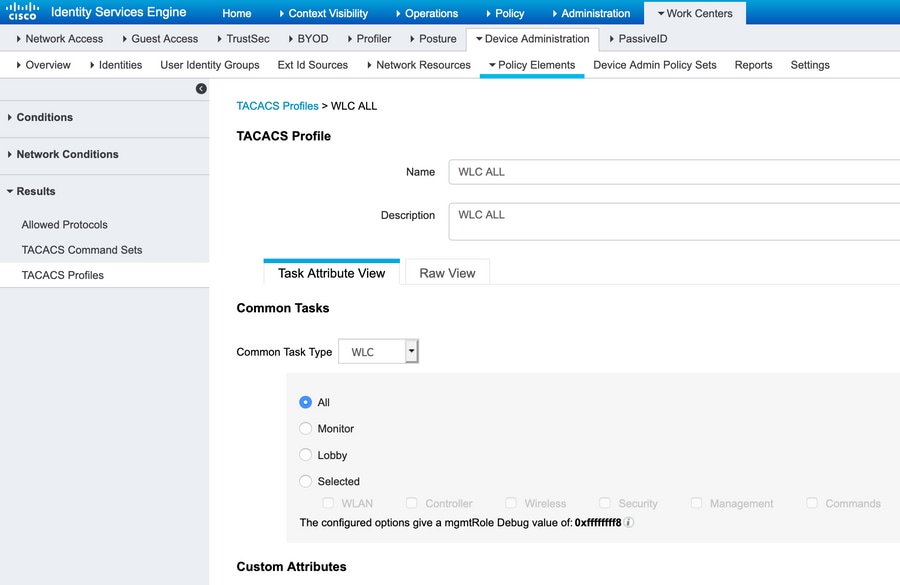
Task: Expand the Network Conditions section
Action: [x=67, y=154]
